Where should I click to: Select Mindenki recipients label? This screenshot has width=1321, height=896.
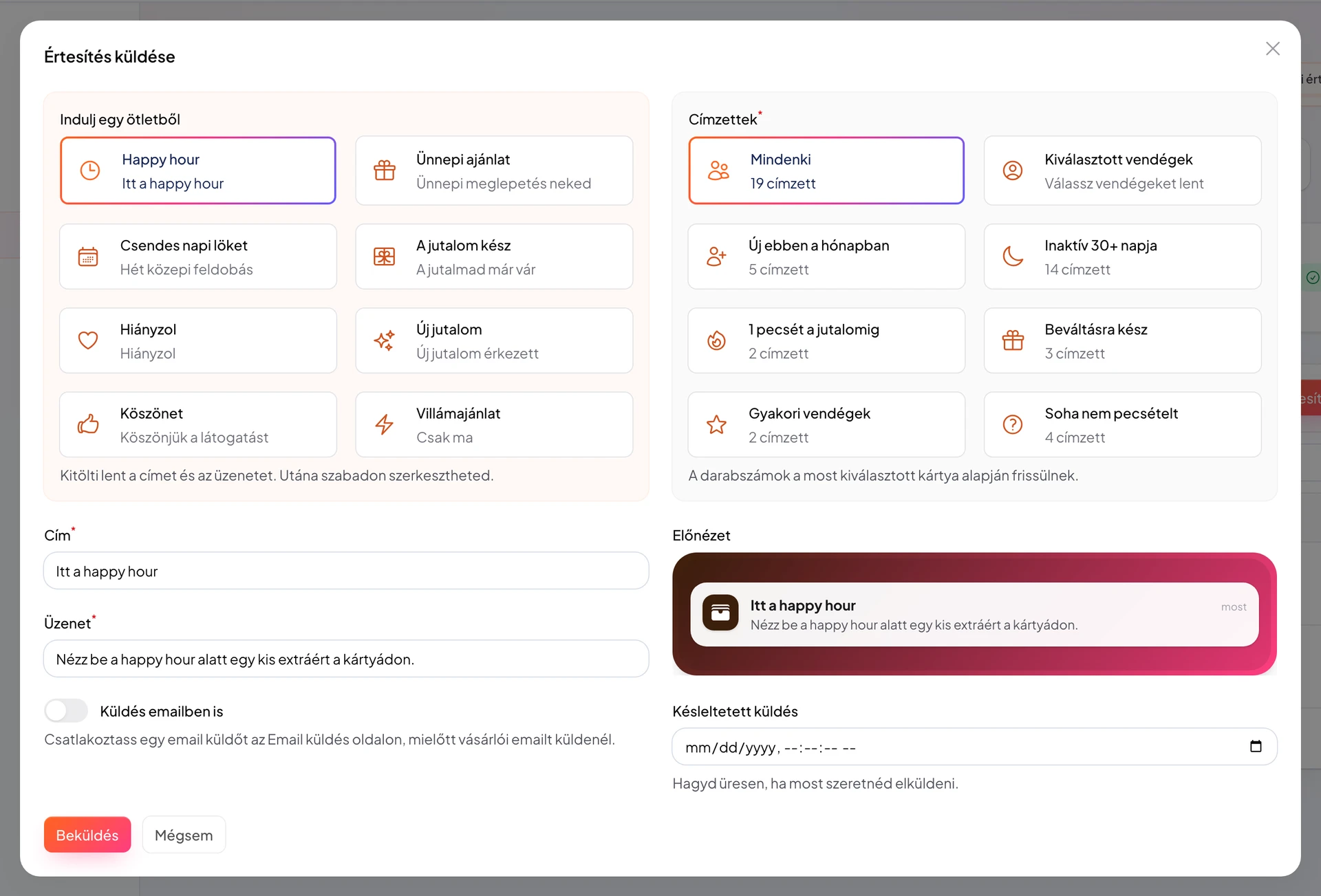click(x=781, y=160)
